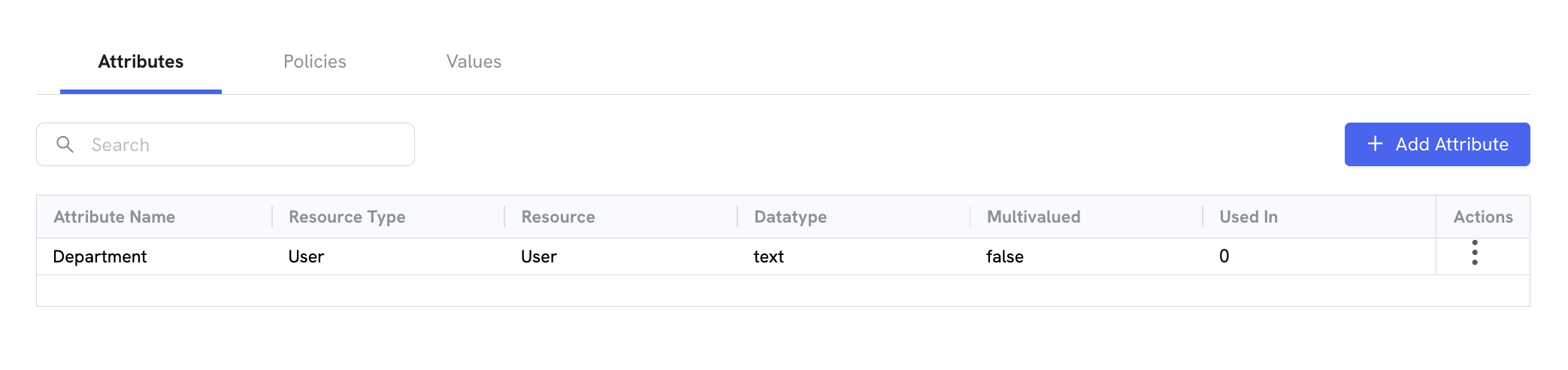Viewport: 1568px width, 370px height.
Task: Click the magnifying glass search icon
Action: 65,144
